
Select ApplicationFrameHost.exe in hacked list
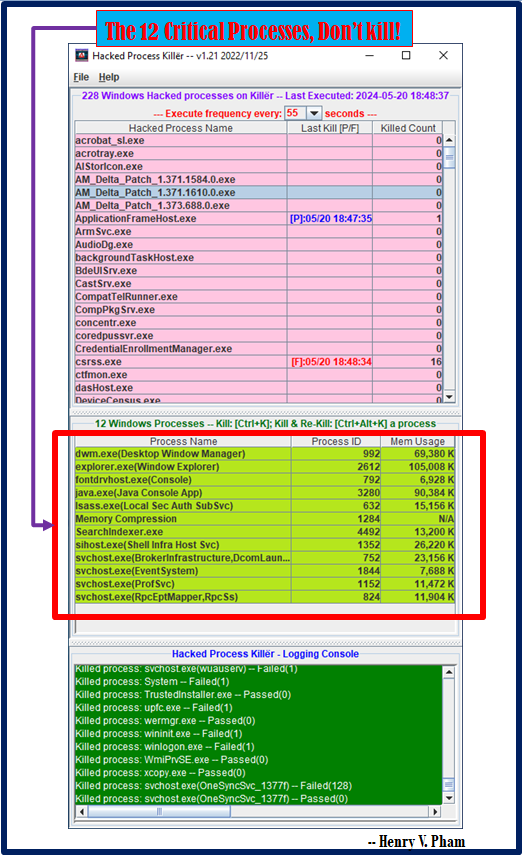[259, 218]
